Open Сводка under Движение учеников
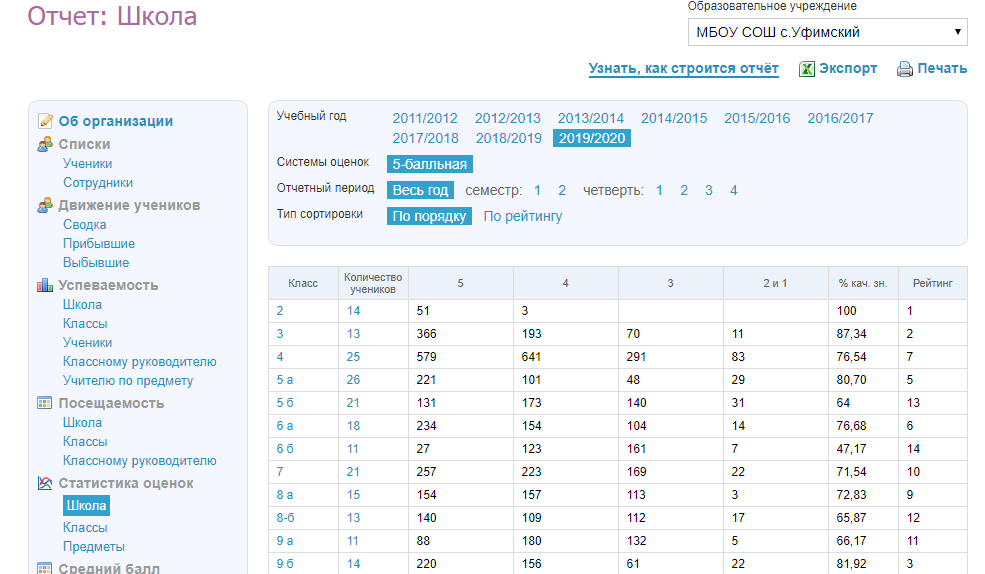Viewport: 985px width, 574px height. [x=84, y=224]
